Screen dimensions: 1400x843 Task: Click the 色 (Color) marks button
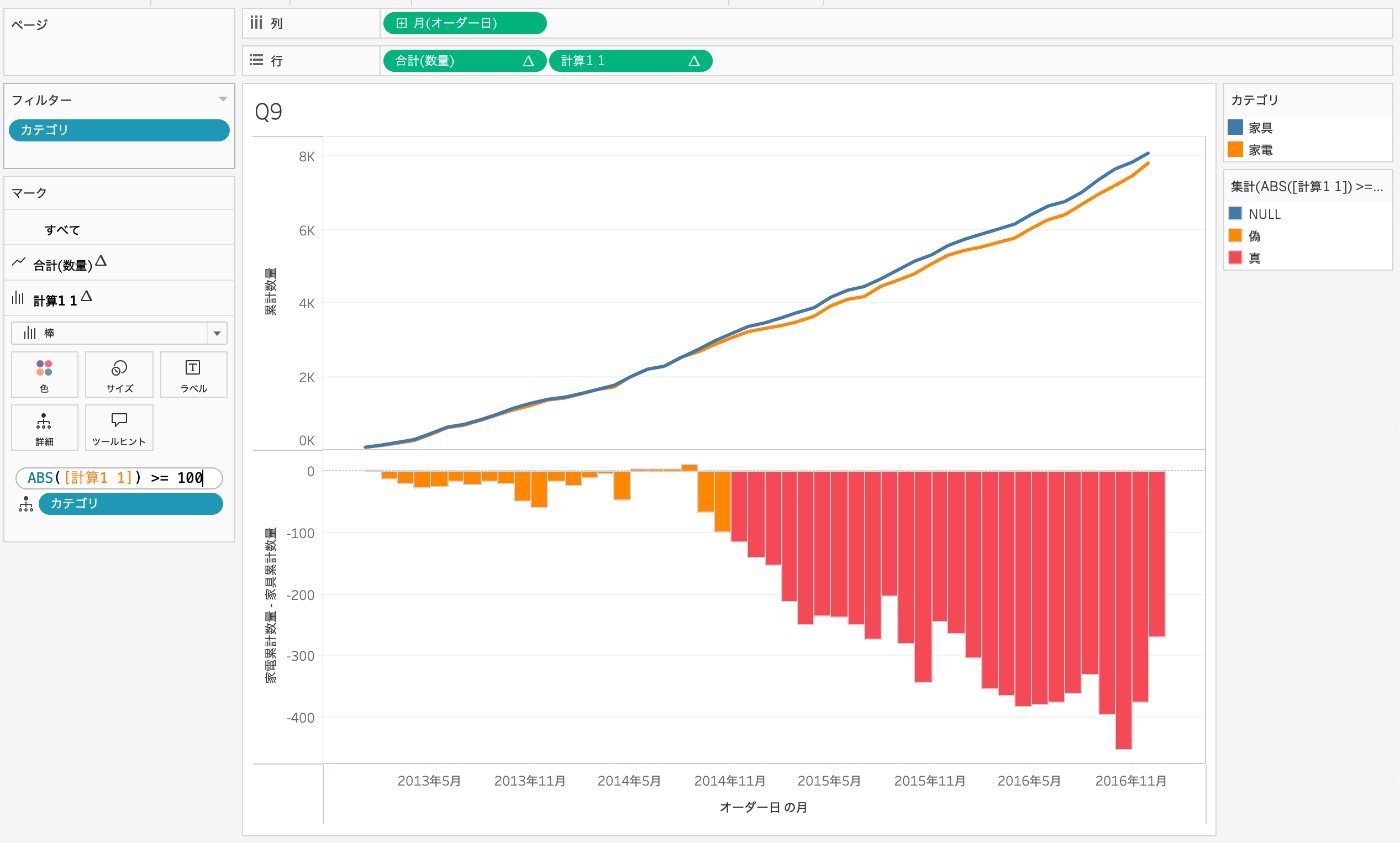(44, 374)
